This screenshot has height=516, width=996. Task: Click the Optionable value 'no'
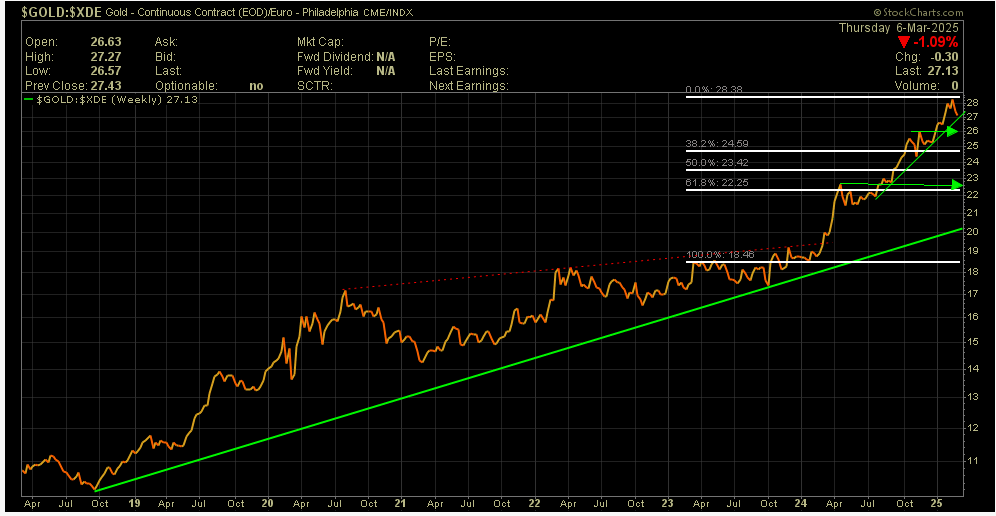256,86
